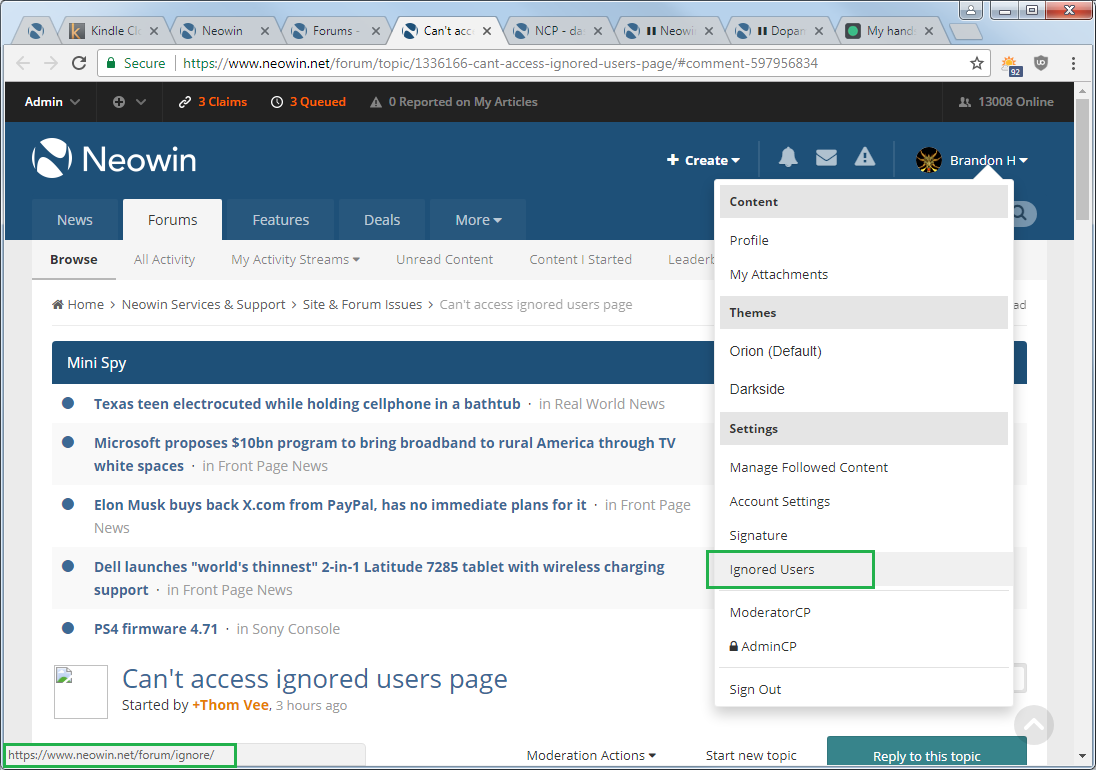Toggle the Brandon H user menu
1096x770 pixels.
tap(988, 161)
